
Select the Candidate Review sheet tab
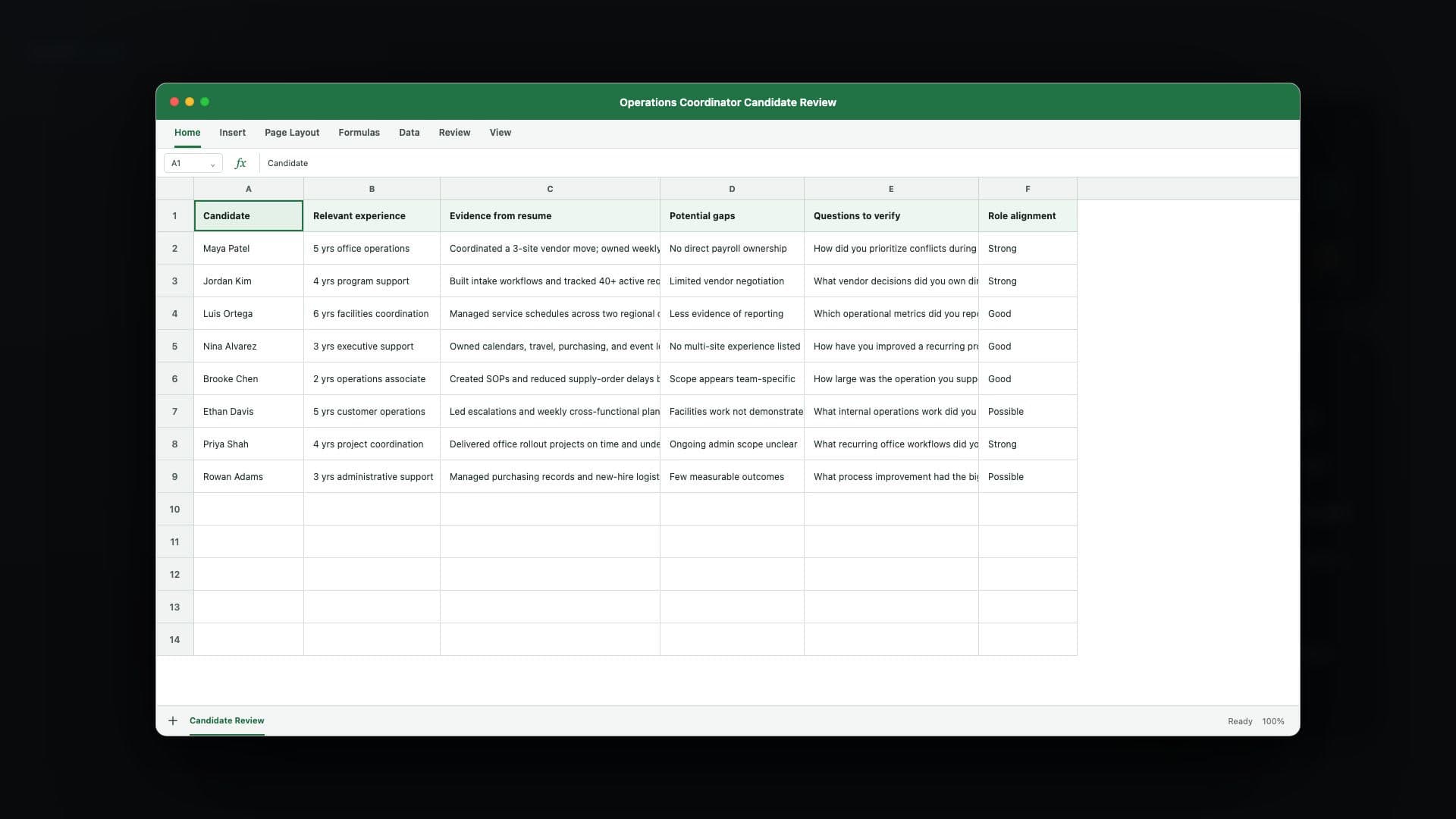click(227, 720)
